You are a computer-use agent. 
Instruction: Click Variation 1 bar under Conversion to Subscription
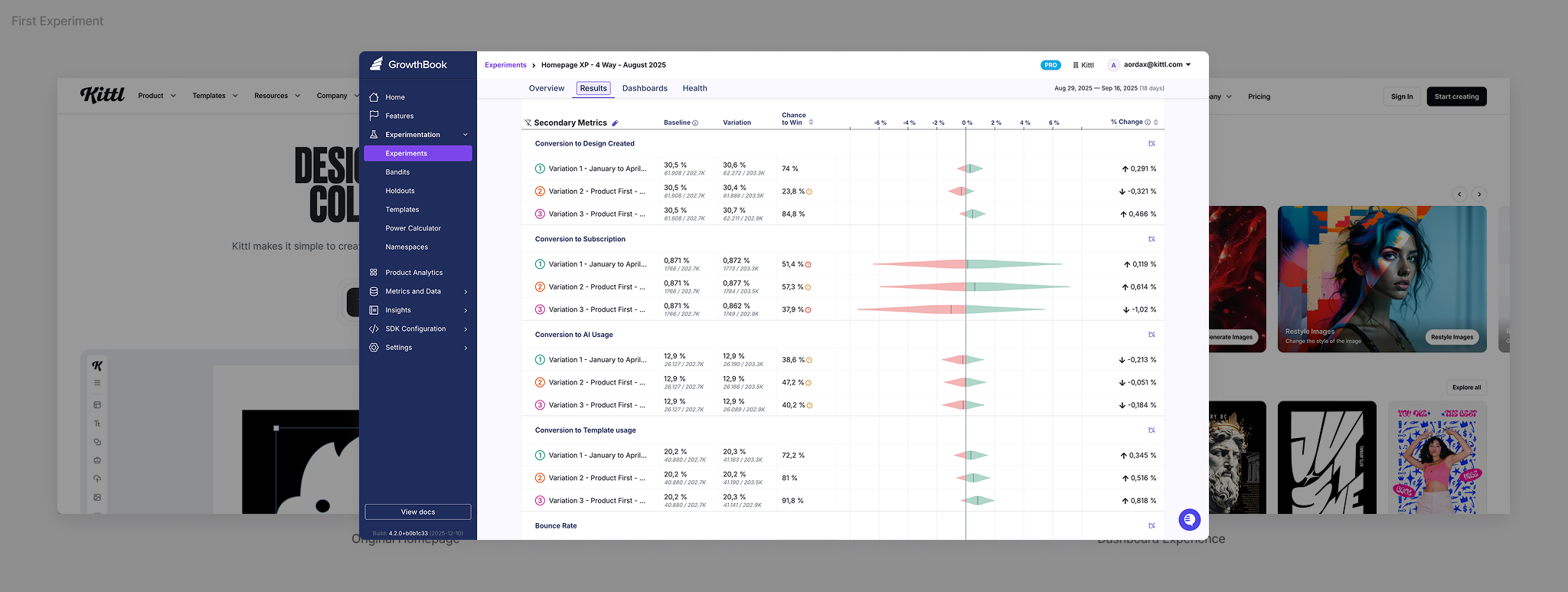pos(967,264)
